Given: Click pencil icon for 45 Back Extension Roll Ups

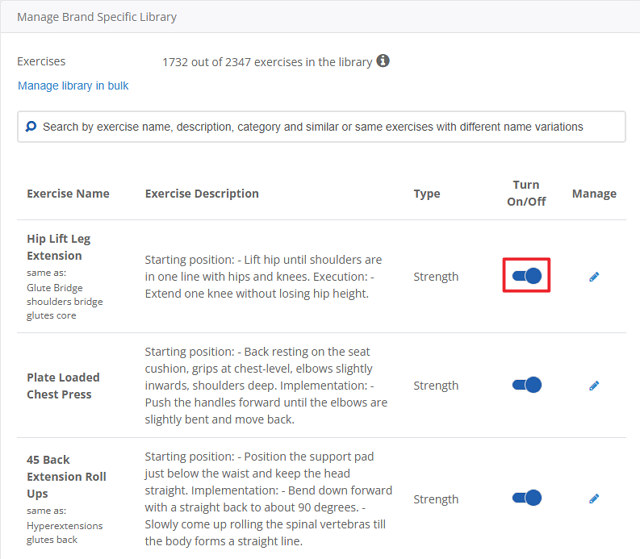Looking at the screenshot, I should point(594,498).
